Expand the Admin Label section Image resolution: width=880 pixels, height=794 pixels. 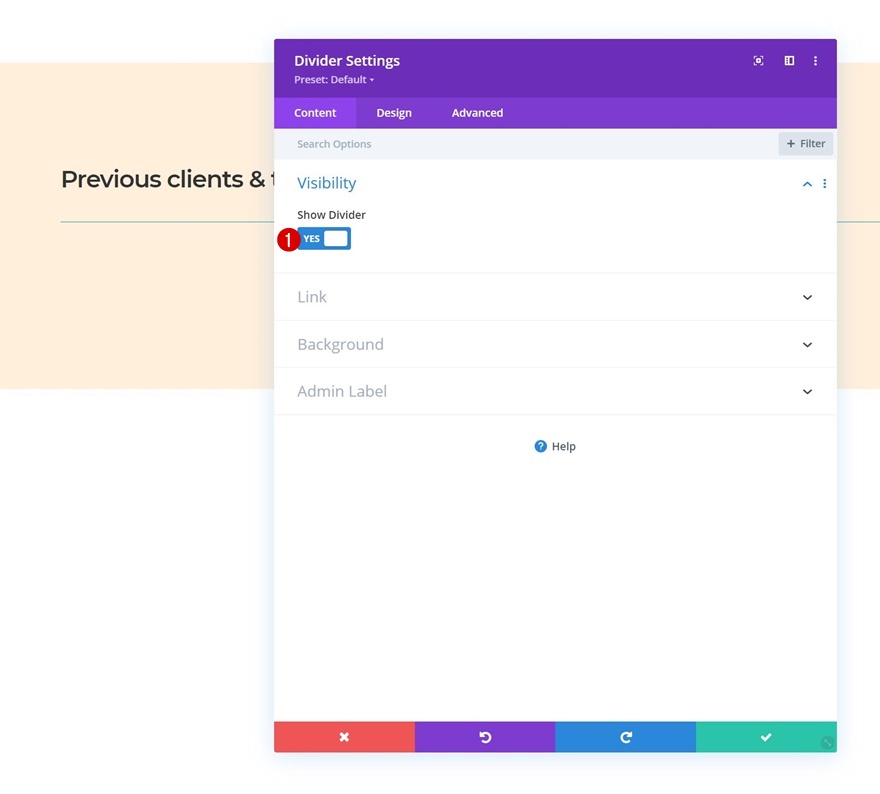point(555,391)
